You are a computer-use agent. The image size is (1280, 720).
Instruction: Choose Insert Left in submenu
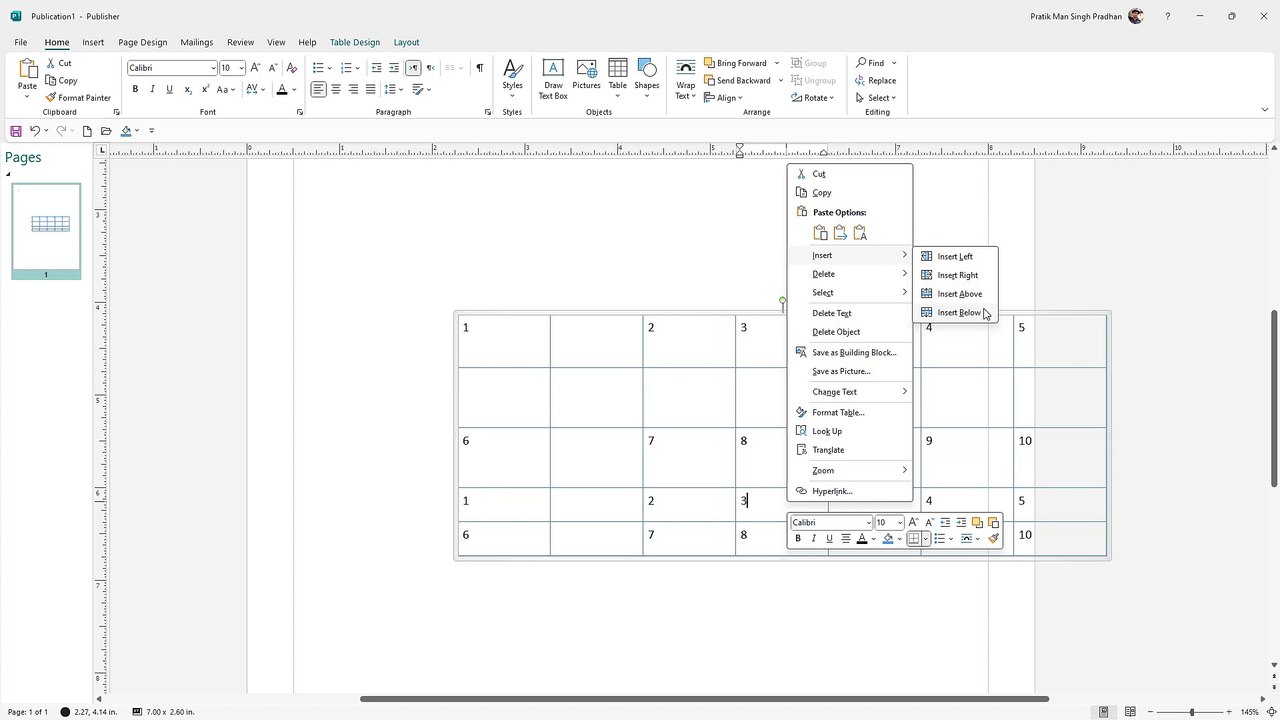coord(955,256)
